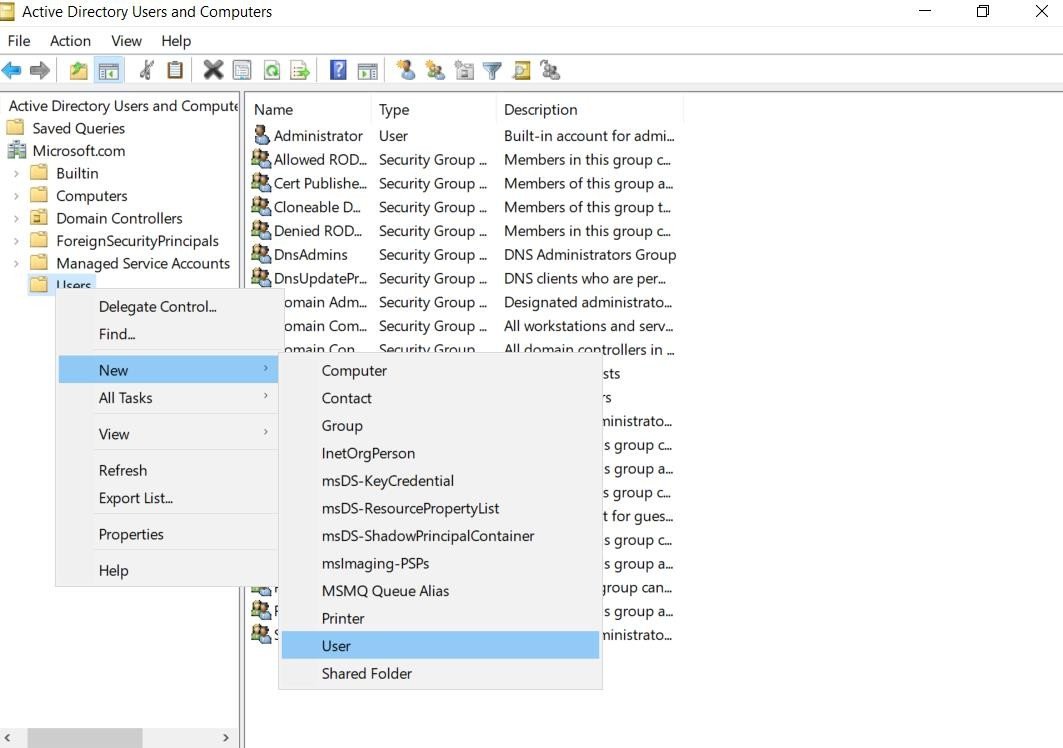Open the View menu in menu bar

[x=126, y=41]
